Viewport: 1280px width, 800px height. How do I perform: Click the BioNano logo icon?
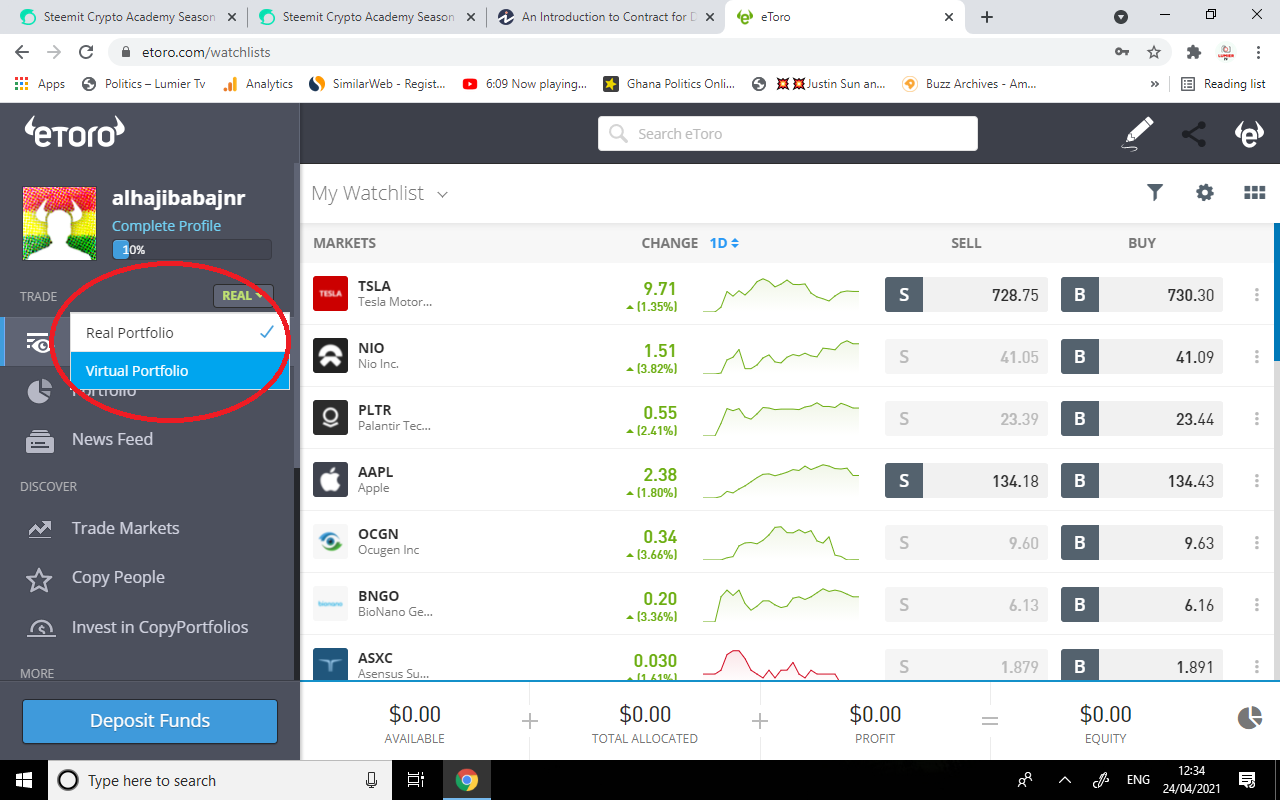tap(330, 604)
